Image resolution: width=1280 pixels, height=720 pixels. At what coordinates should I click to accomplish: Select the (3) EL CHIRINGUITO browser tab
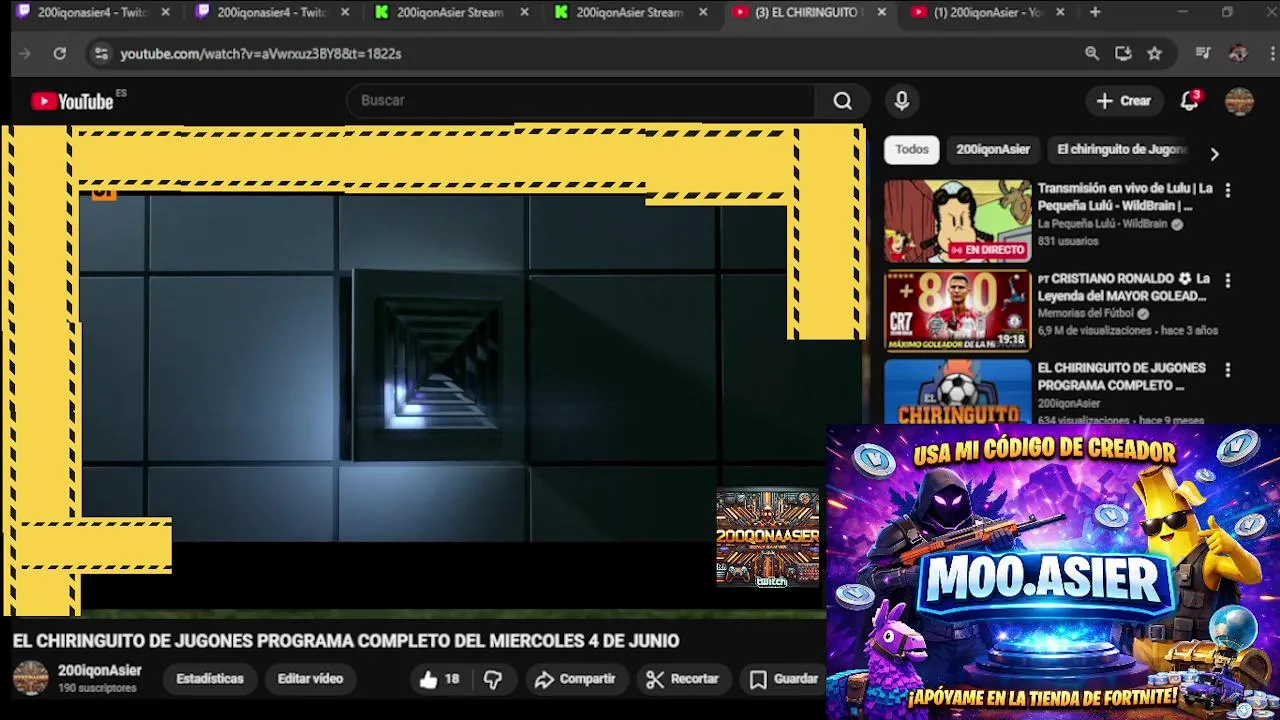(798, 13)
